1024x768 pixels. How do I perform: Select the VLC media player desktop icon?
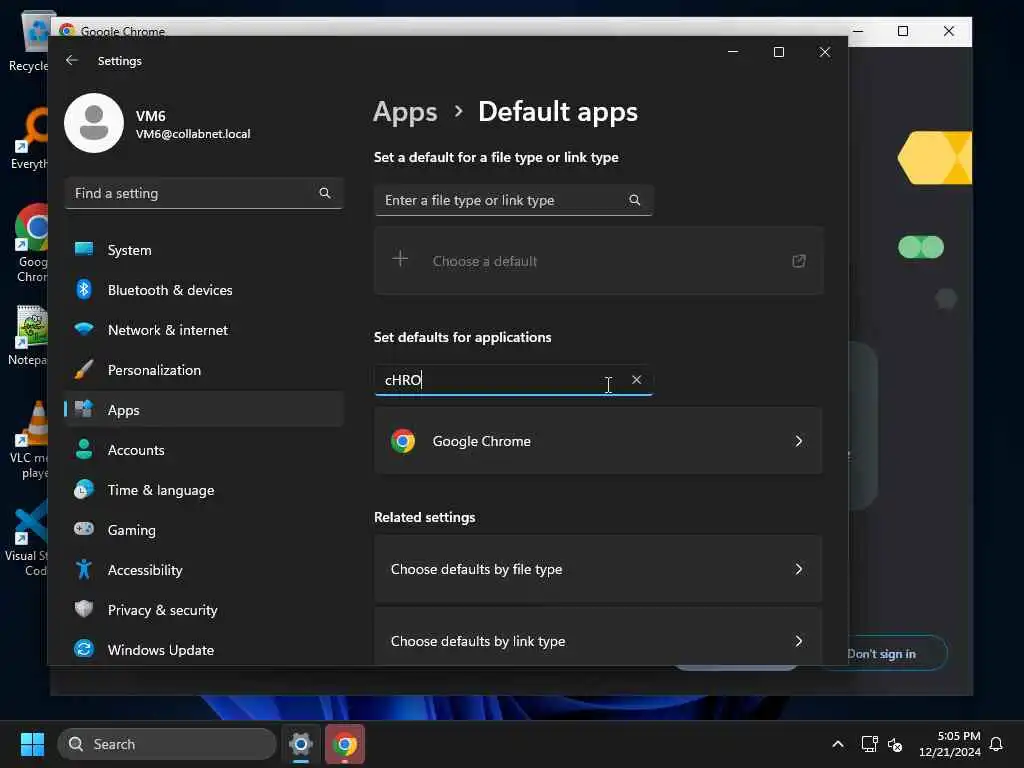pos(31,440)
